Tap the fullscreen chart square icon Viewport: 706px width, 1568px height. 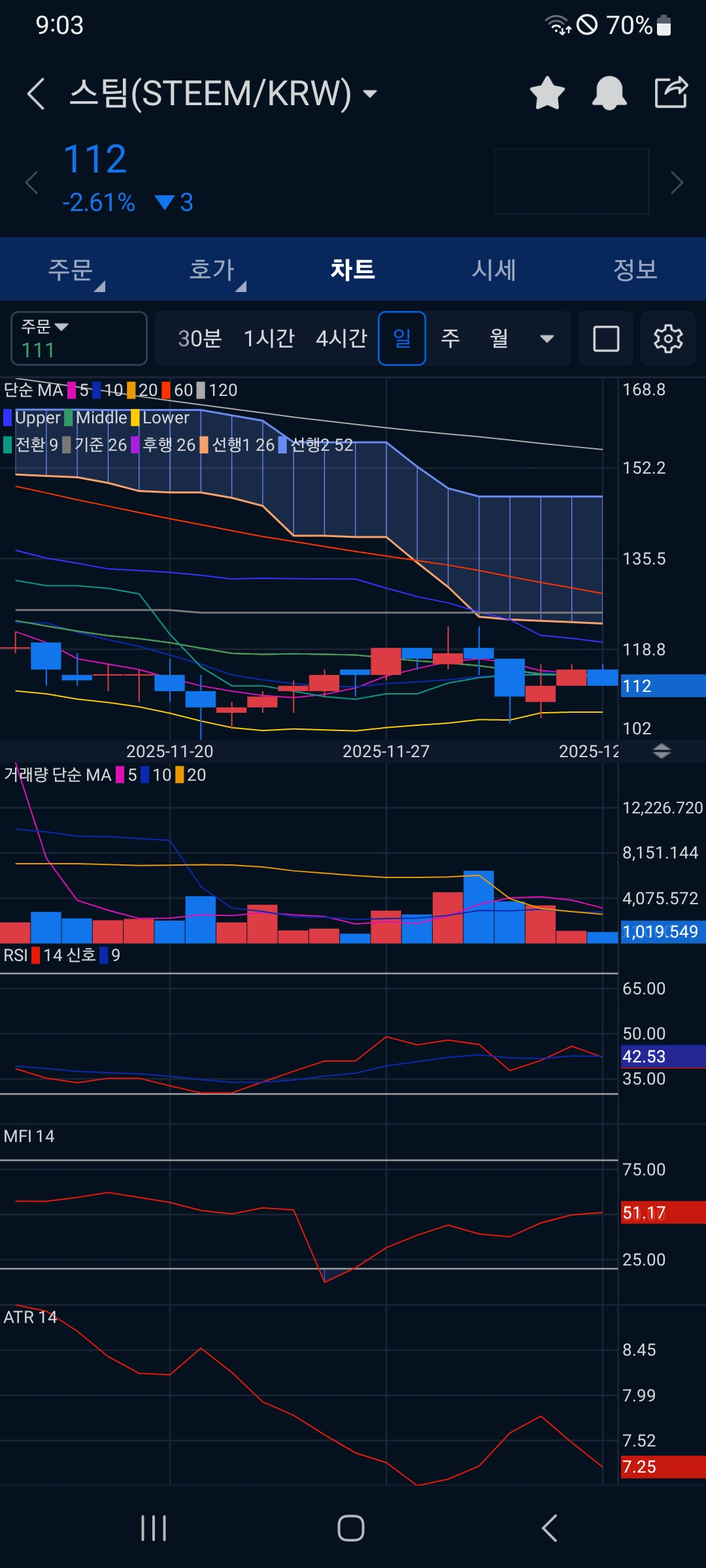click(x=606, y=338)
